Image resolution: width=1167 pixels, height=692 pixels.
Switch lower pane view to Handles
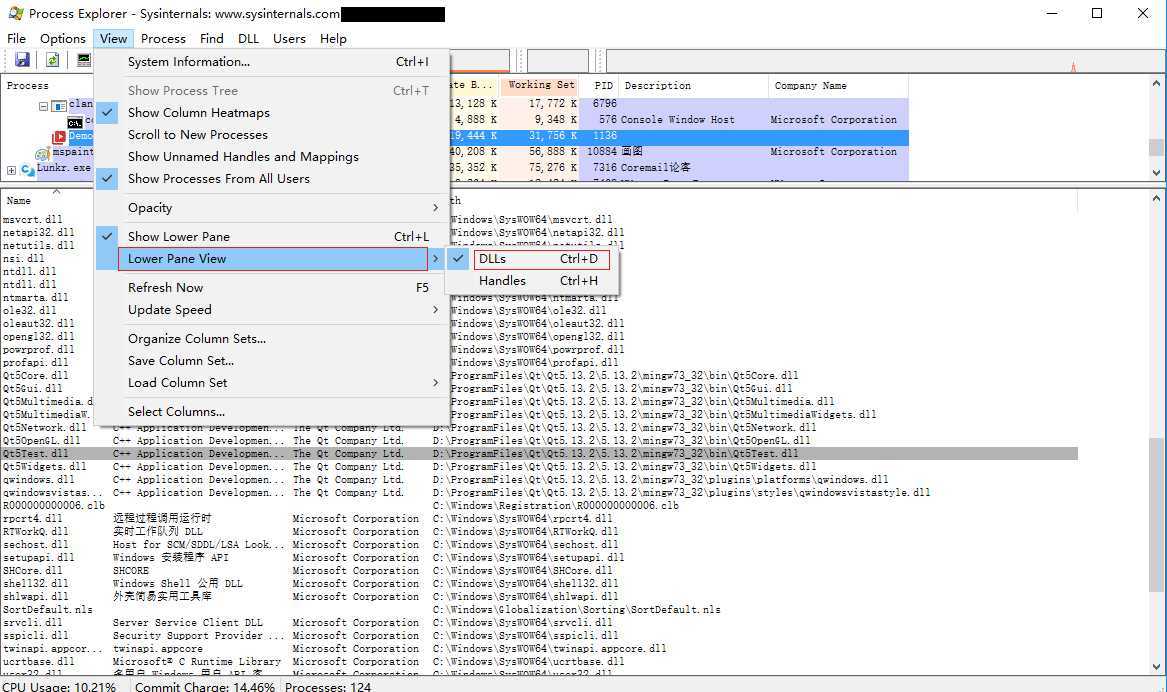tap(532, 281)
